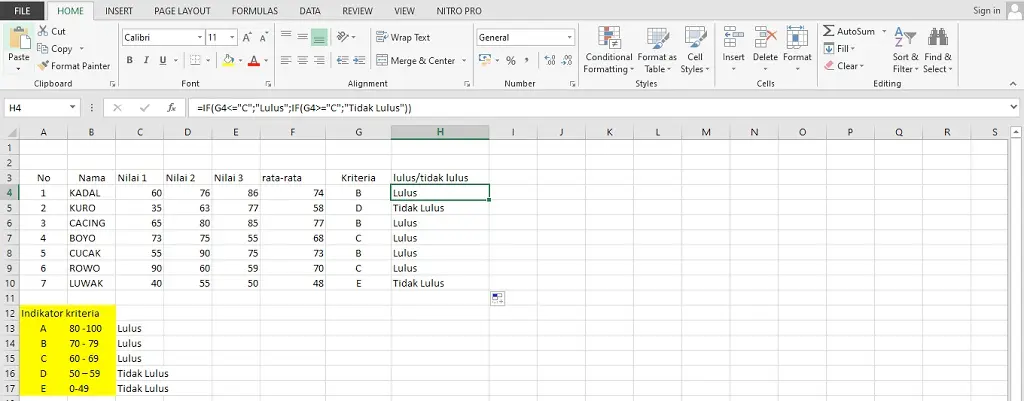The image size is (1024, 401).
Task: Switch to the INSERT tab
Action: click(119, 10)
